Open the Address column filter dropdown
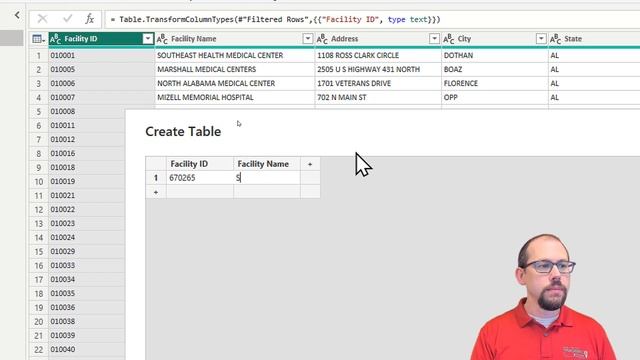640x360 pixels. (x=434, y=39)
